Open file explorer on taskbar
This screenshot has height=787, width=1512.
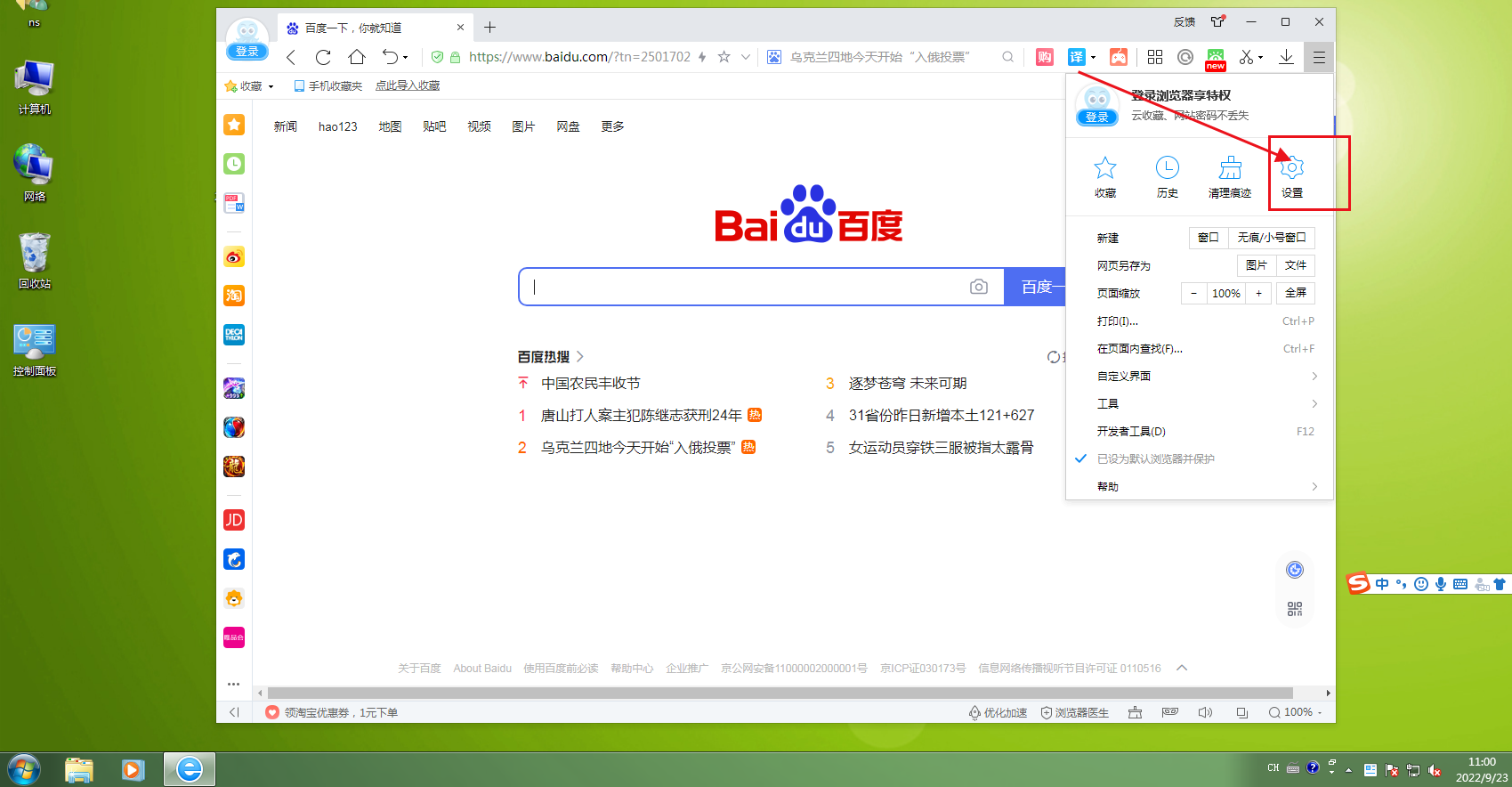(79, 769)
